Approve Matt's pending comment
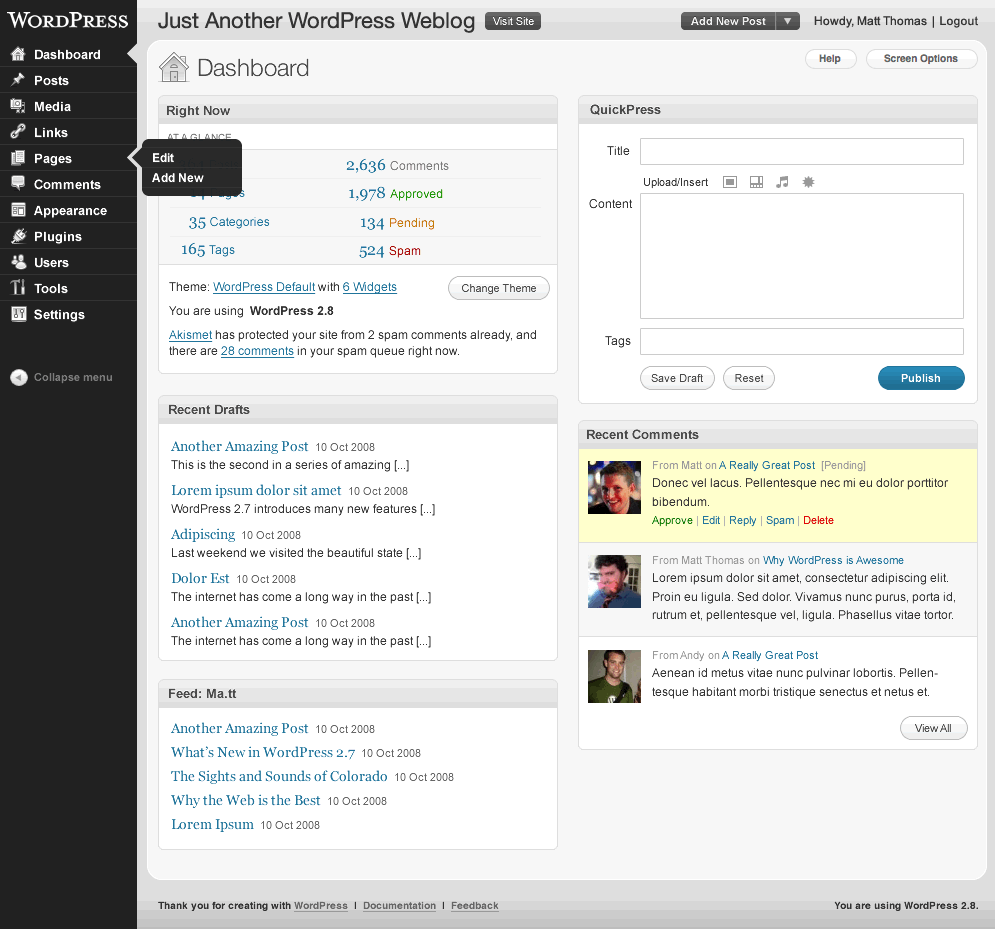The height and width of the screenshot is (929, 995). coord(672,520)
